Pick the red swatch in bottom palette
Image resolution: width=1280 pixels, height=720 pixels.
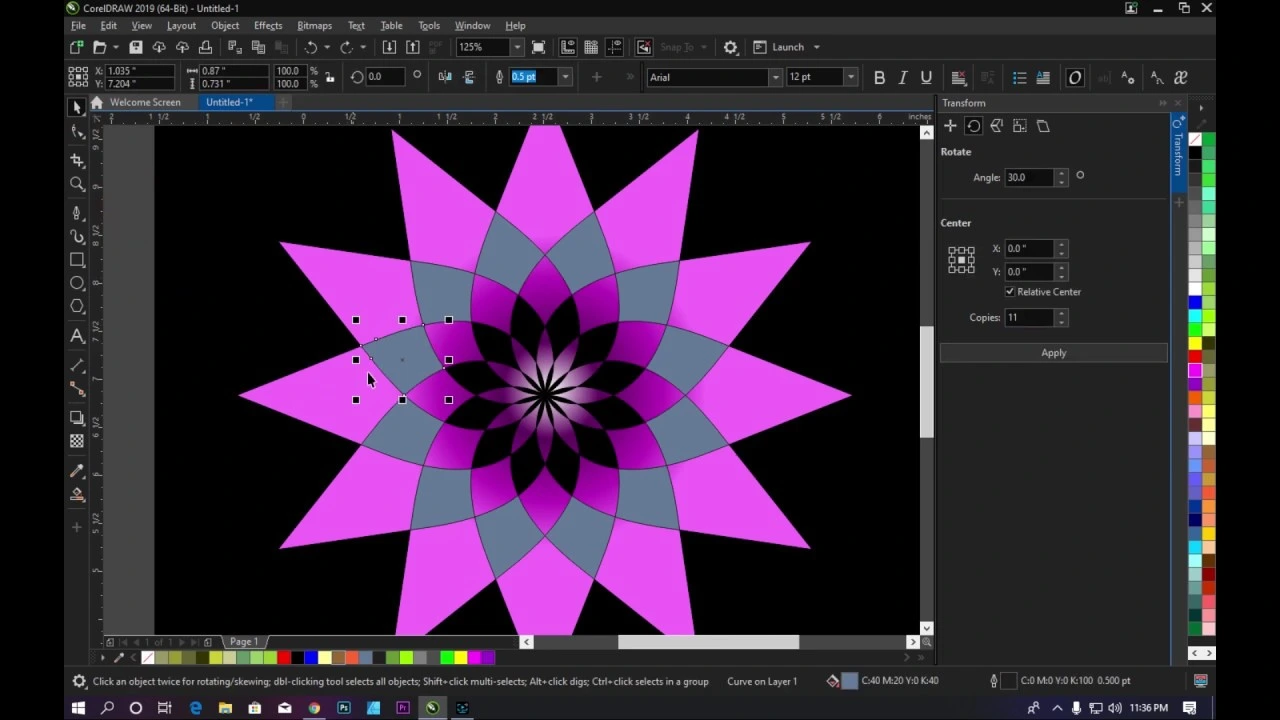click(x=285, y=657)
